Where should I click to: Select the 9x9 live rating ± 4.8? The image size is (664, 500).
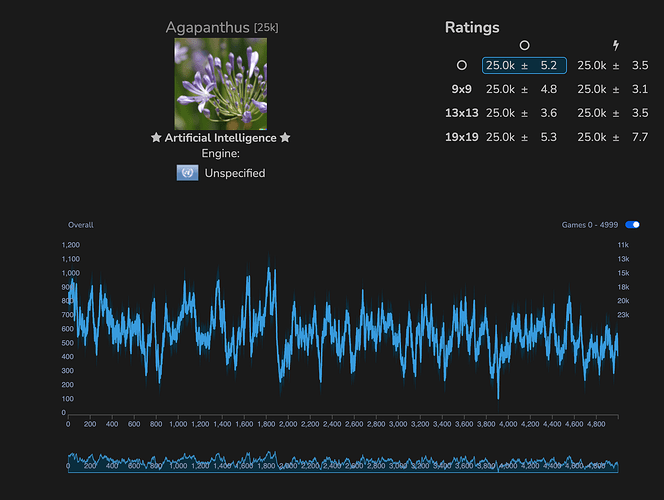tap(521, 88)
